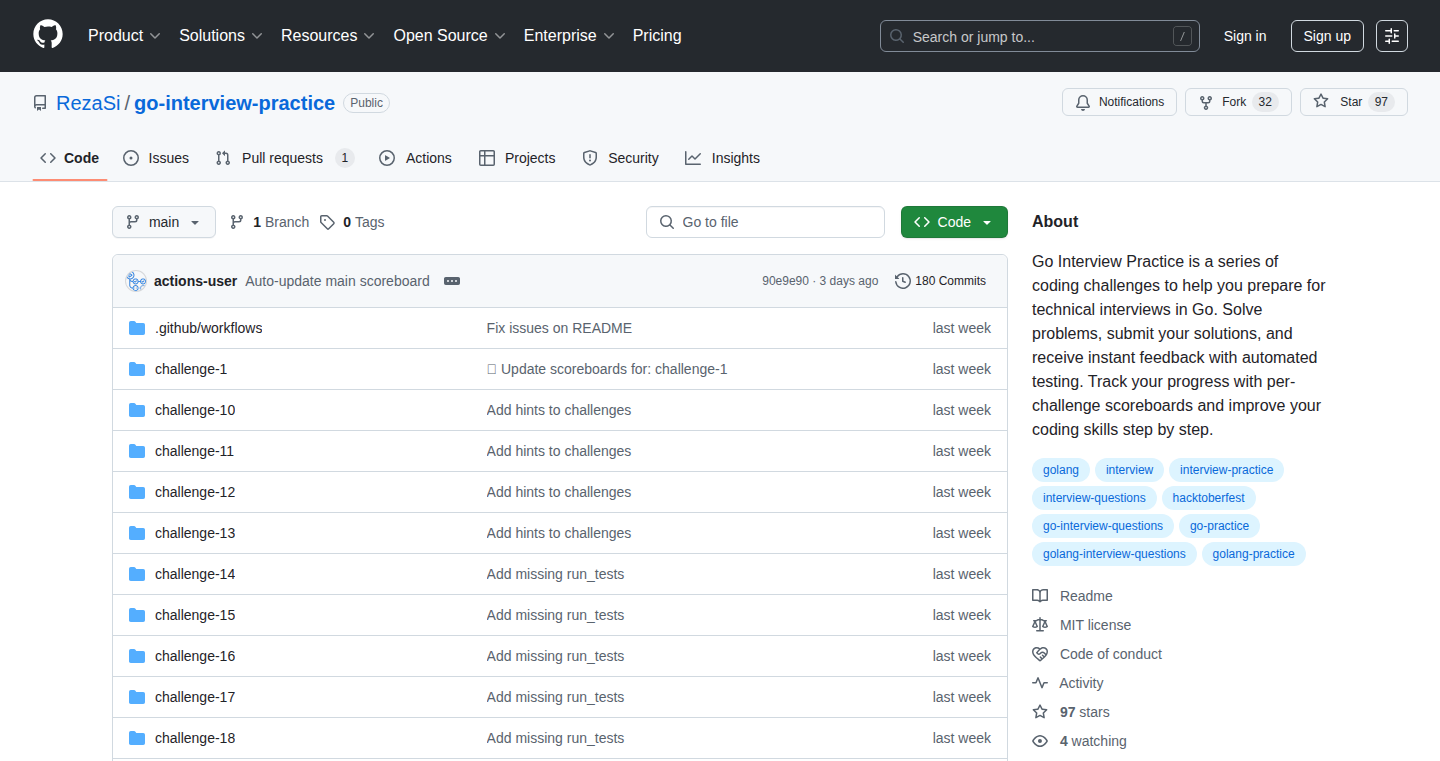Click the challenge-14 folder icon

137,574
